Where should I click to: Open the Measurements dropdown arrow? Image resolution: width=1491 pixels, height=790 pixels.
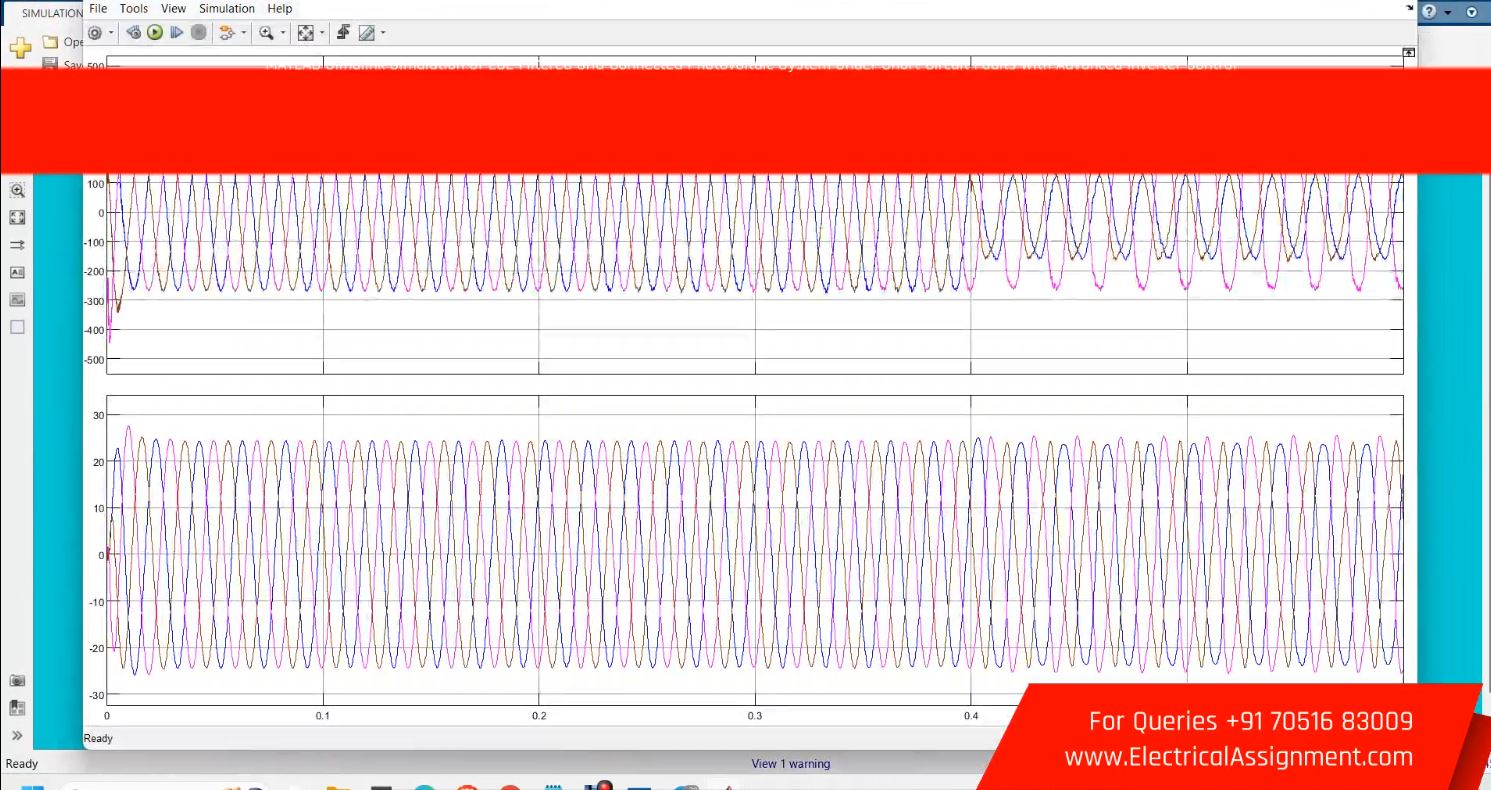click(x=383, y=33)
